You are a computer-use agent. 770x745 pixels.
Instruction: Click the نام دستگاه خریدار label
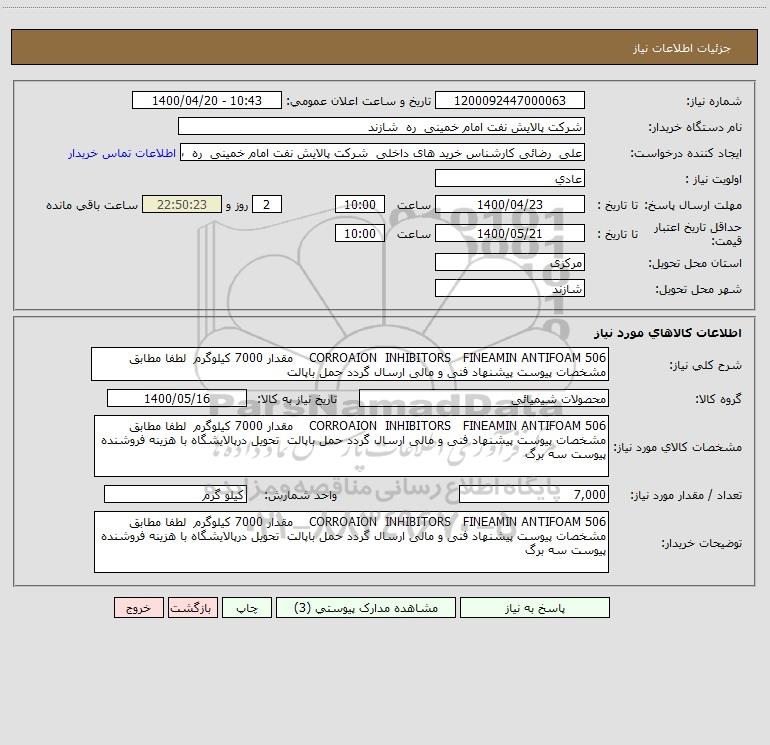pos(695,127)
